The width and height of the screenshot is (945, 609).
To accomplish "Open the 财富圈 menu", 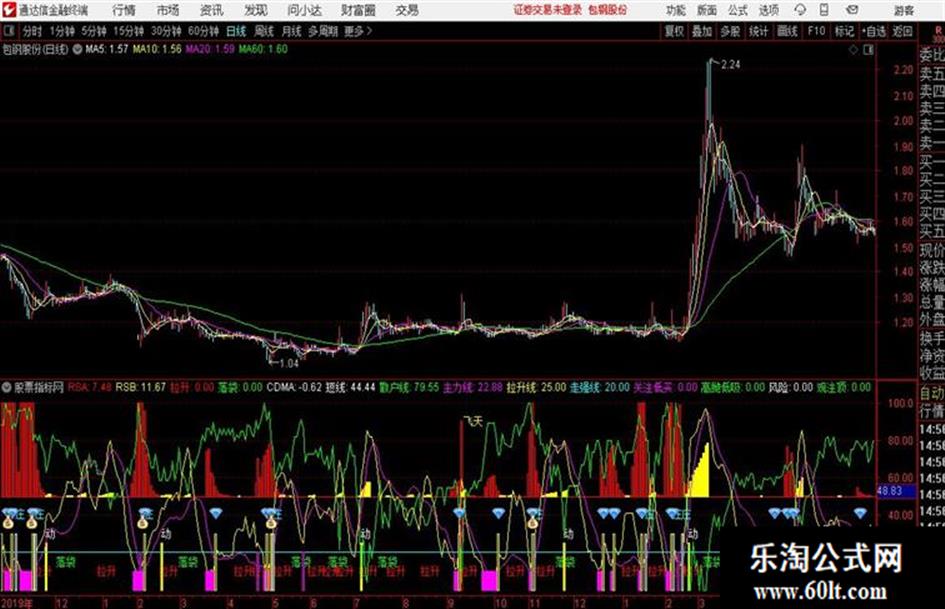I will (x=358, y=10).
